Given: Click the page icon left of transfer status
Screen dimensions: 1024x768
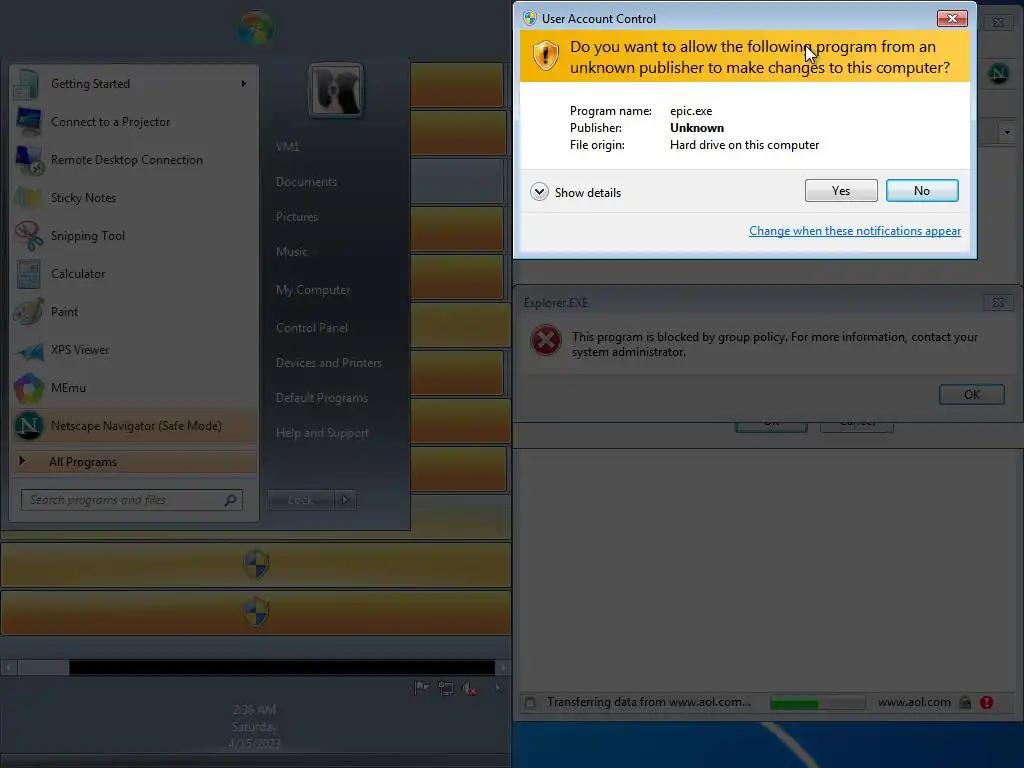Looking at the screenshot, I should point(530,703).
